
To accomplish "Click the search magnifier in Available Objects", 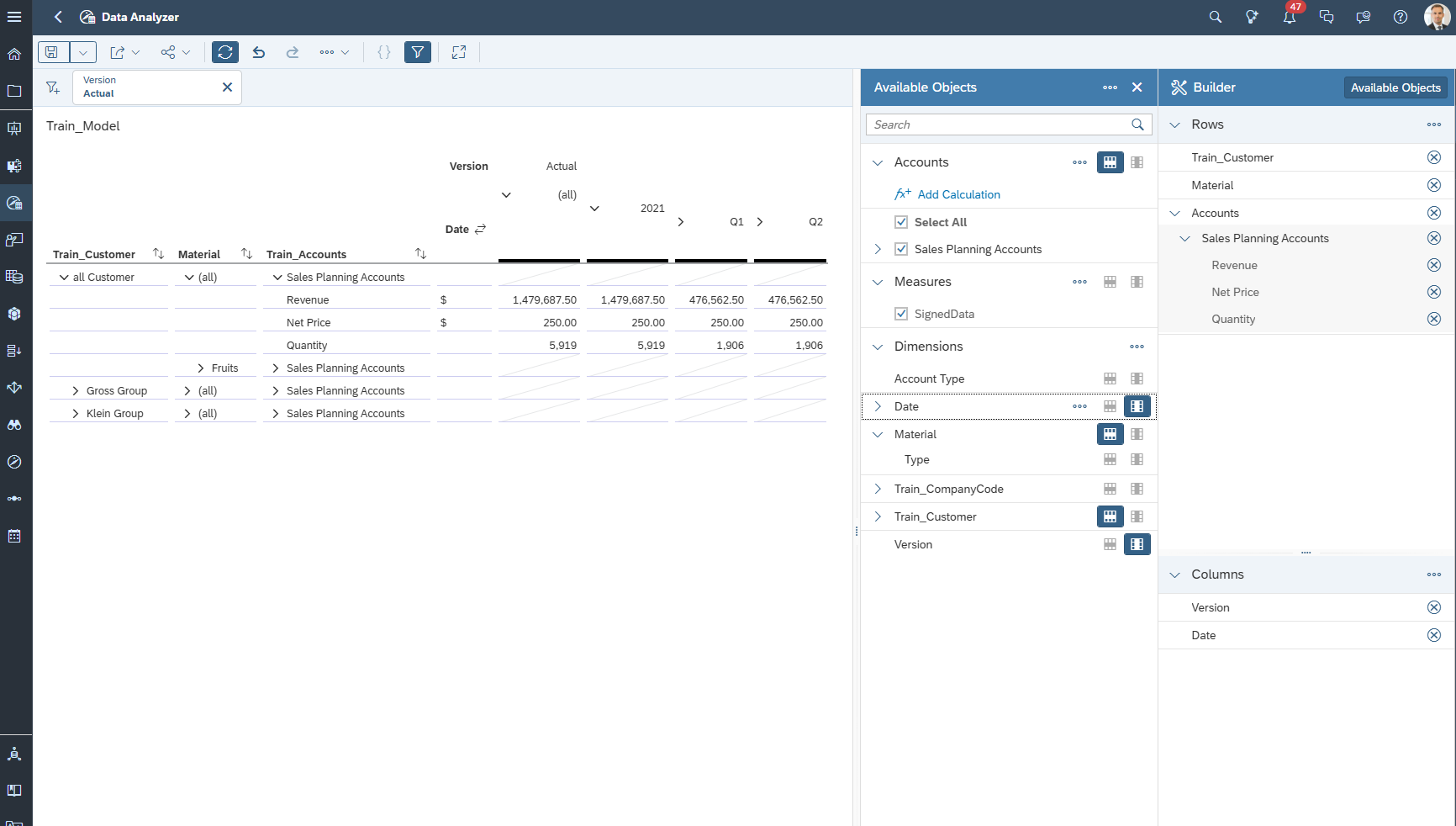I will point(1138,124).
